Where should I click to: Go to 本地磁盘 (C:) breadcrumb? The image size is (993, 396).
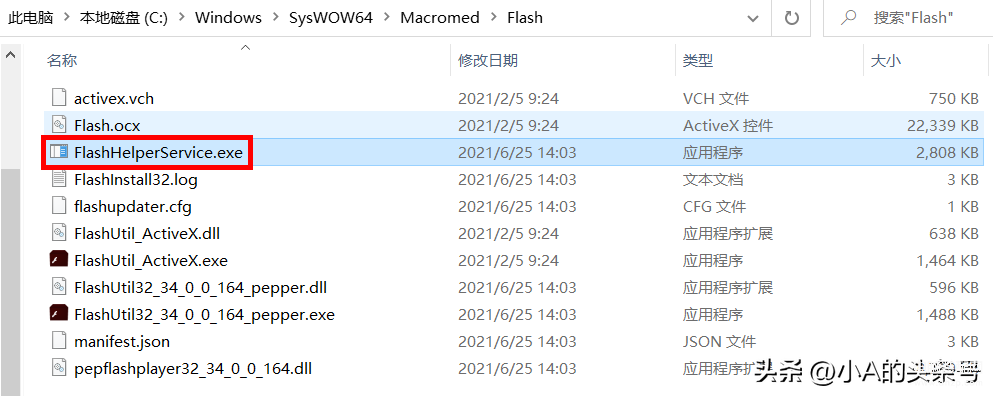(x=123, y=18)
